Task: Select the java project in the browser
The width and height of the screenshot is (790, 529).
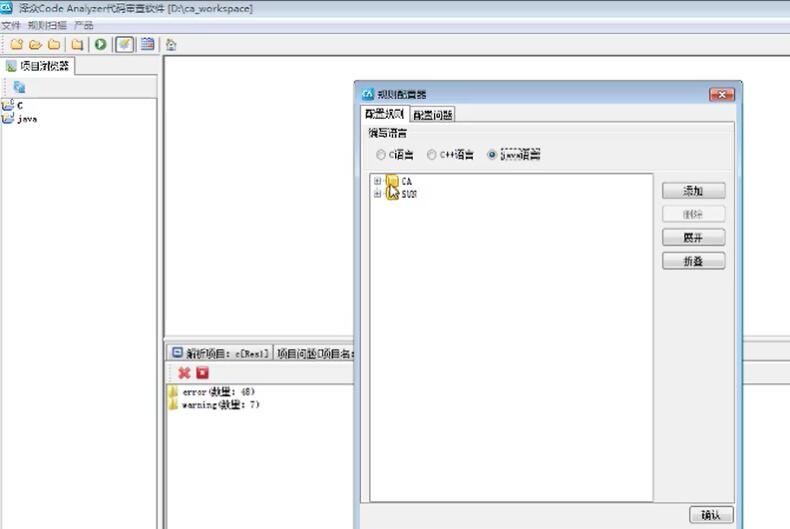Action: tap(27, 118)
